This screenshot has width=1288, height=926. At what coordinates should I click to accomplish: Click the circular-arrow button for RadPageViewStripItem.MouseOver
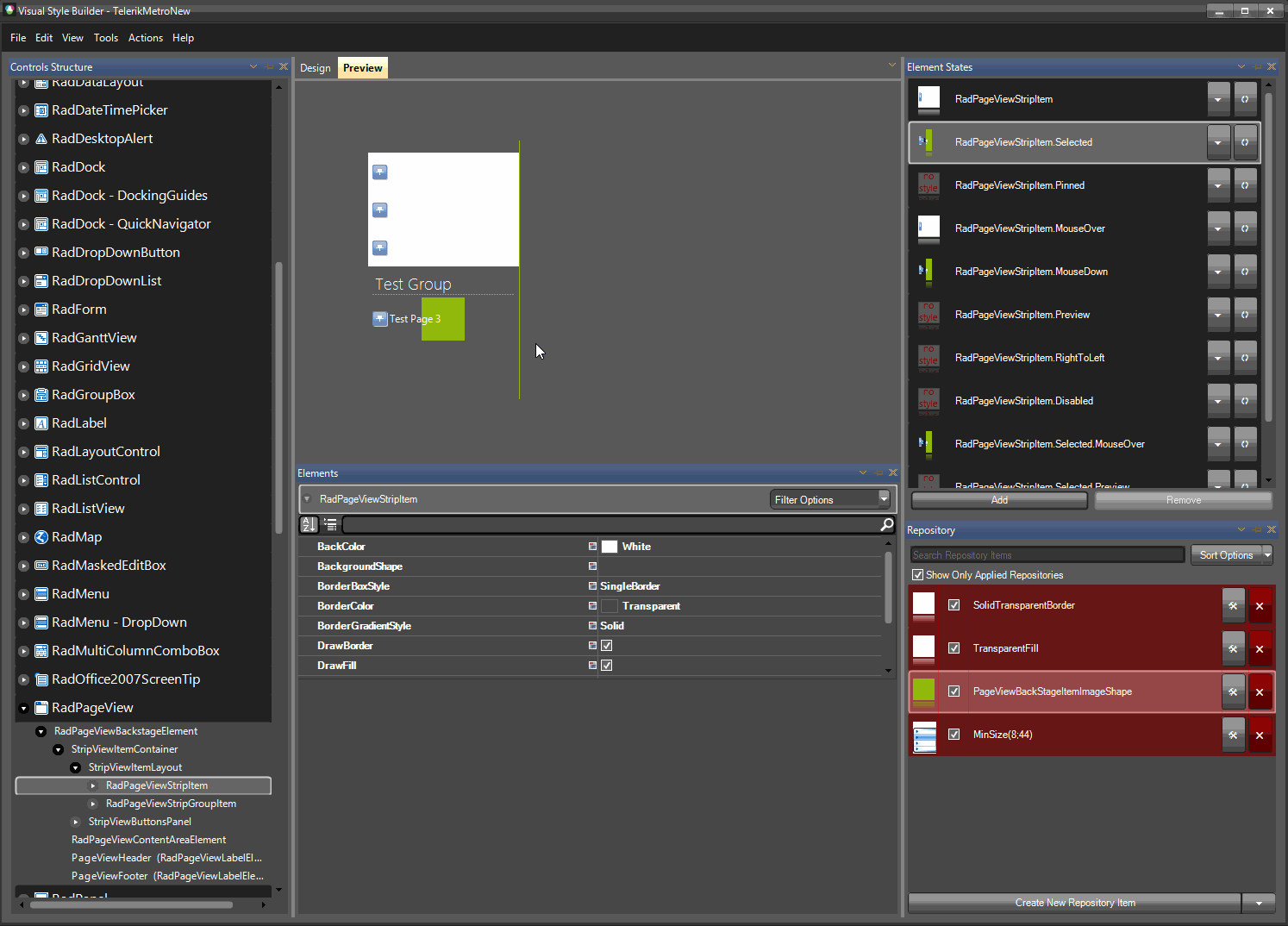1245,228
